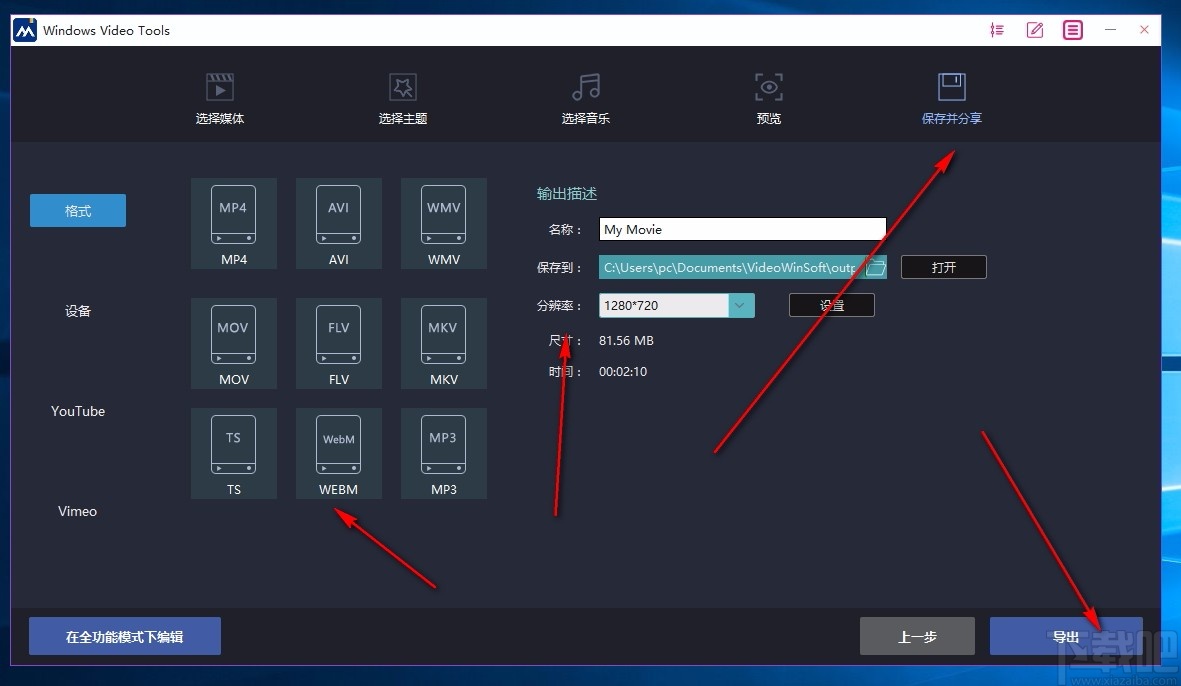Switch to the 格式 sidebar tab
Viewport: 1181px width, 686px height.
coord(77,210)
